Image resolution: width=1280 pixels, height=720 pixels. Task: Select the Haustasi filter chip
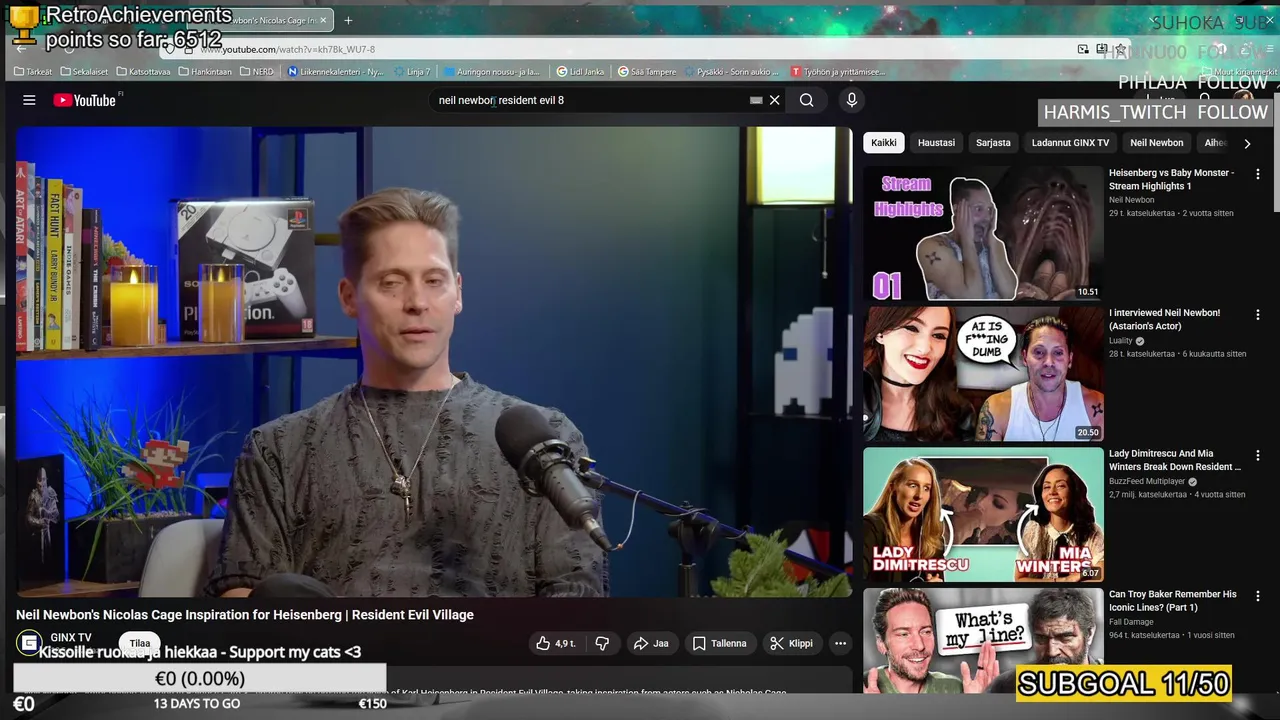(936, 143)
